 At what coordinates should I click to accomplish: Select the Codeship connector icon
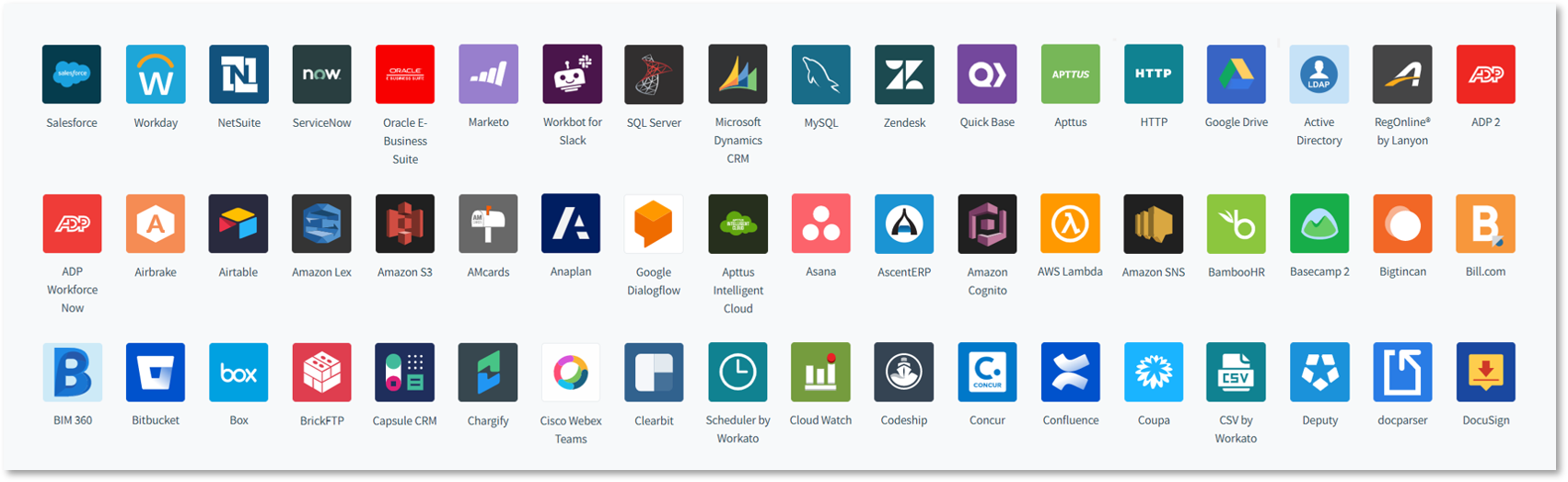tap(904, 373)
